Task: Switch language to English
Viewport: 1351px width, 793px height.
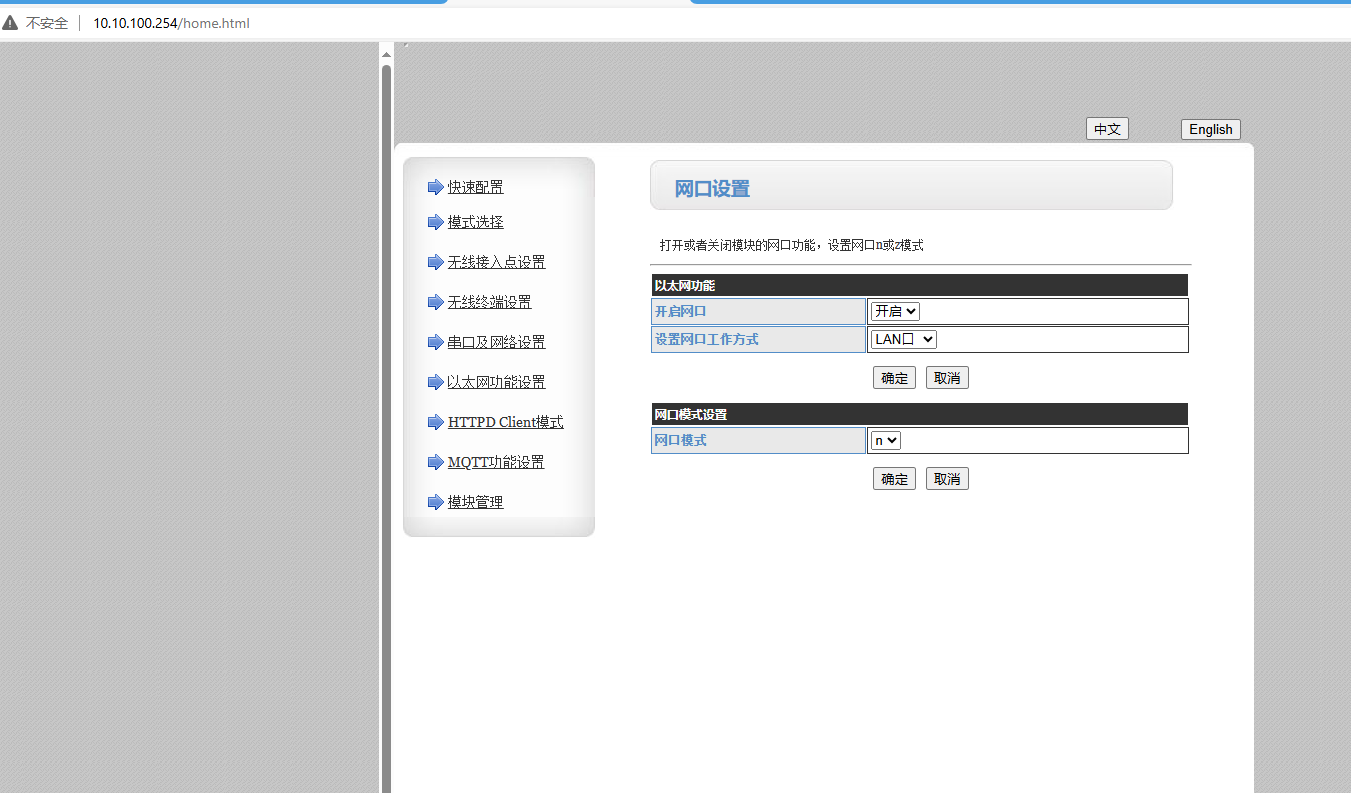Action: tap(1210, 129)
